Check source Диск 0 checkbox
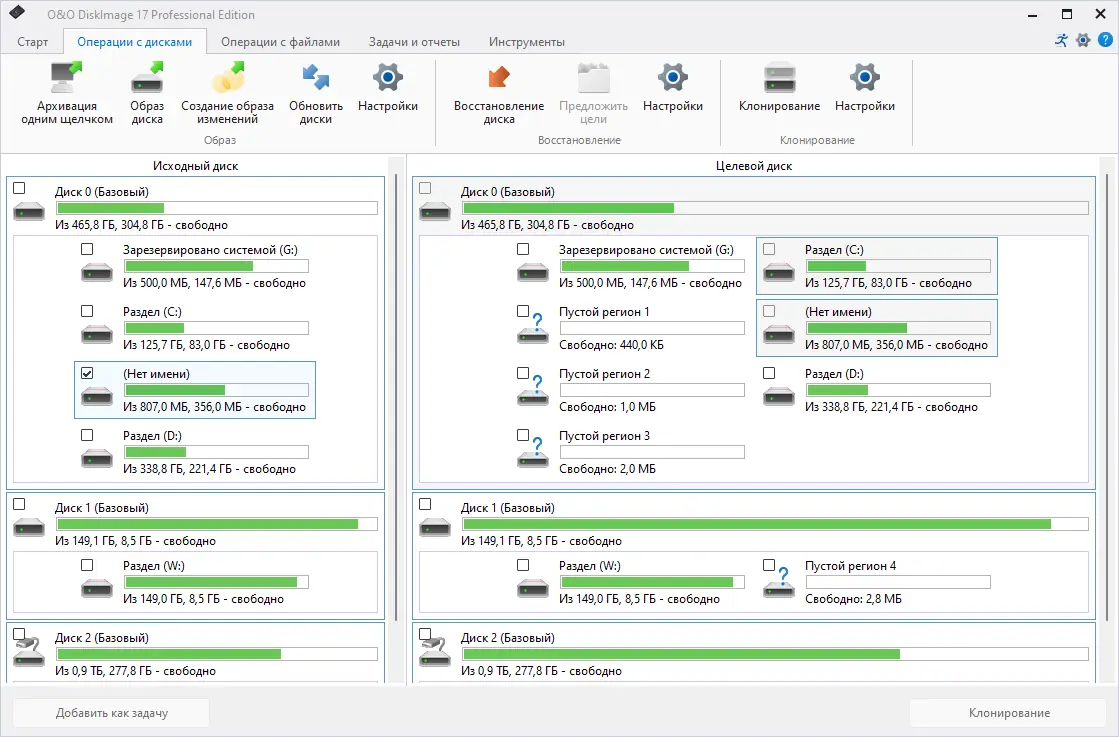 19,188
